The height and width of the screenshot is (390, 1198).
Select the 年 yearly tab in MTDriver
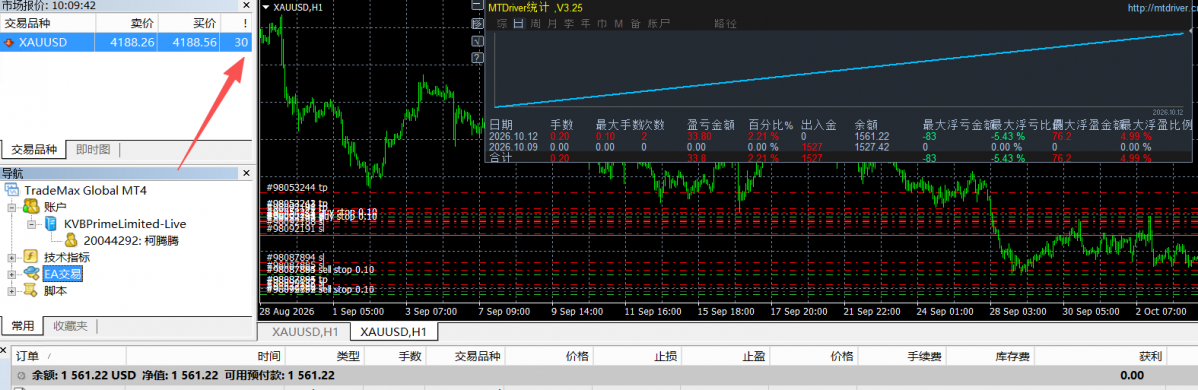click(585, 24)
